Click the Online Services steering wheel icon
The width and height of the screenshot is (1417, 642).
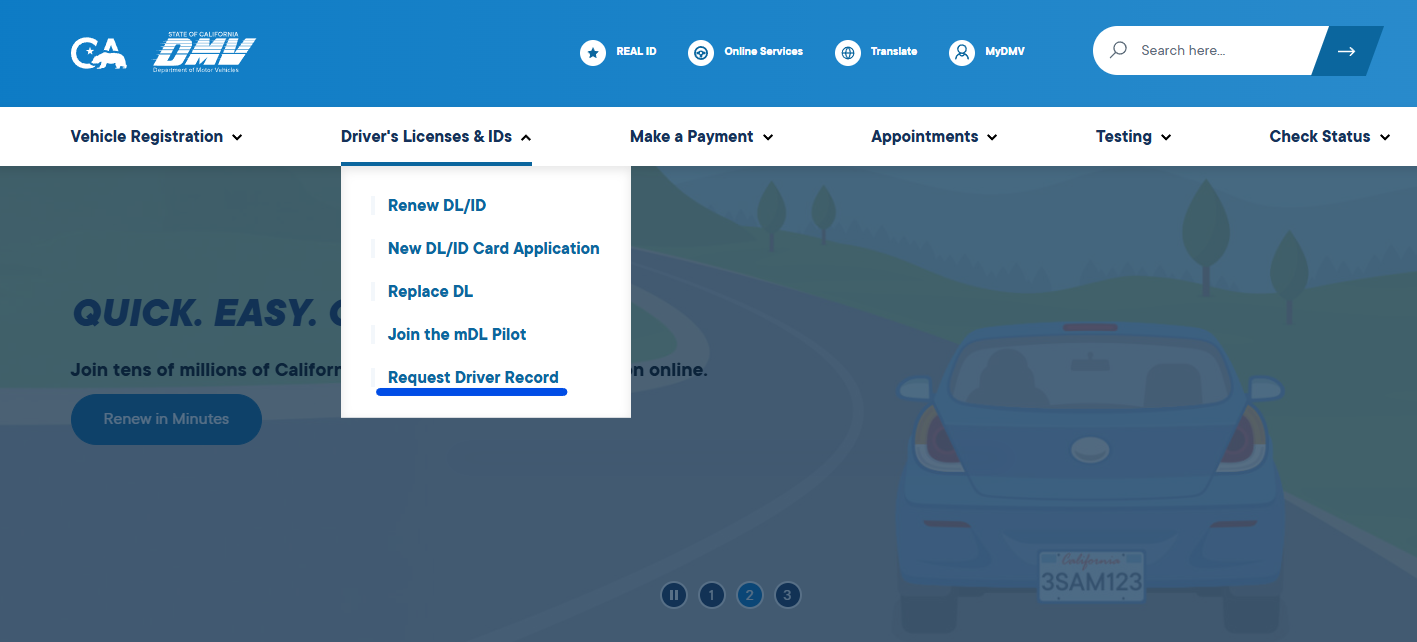click(701, 52)
